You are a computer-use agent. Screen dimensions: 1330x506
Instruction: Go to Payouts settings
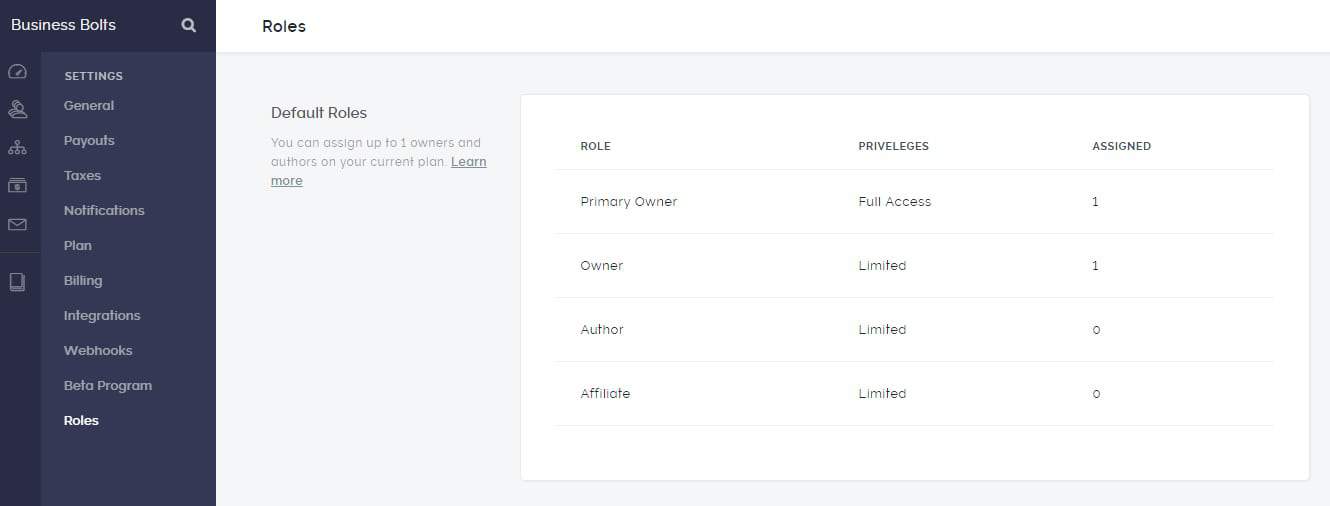[x=89, y=141]
